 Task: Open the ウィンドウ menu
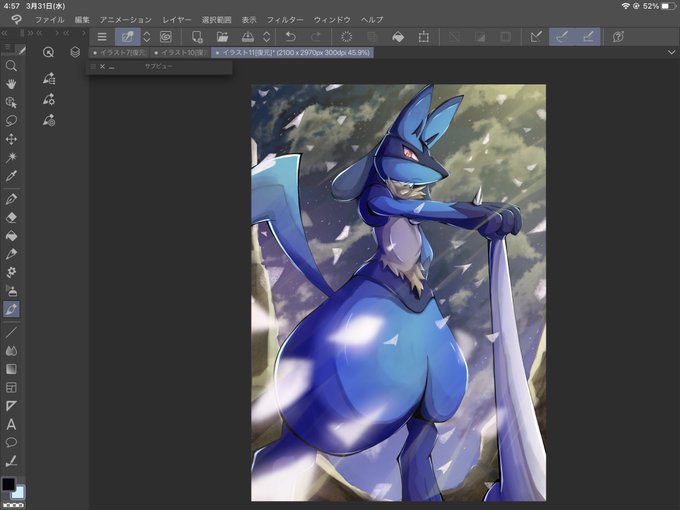coord(332,20)
